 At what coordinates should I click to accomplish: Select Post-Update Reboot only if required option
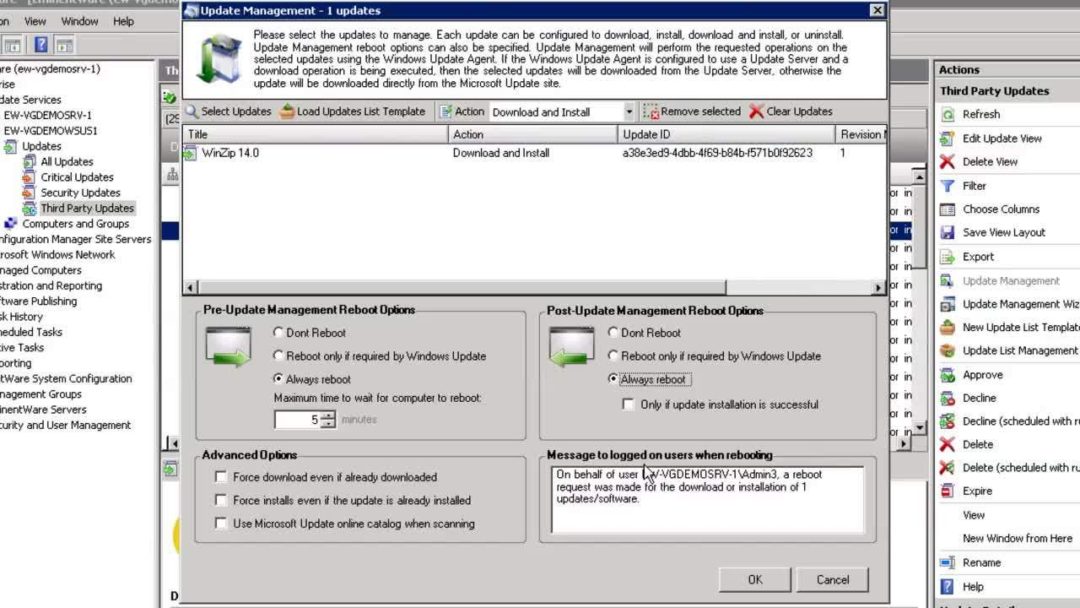click(x=613, y=356)
